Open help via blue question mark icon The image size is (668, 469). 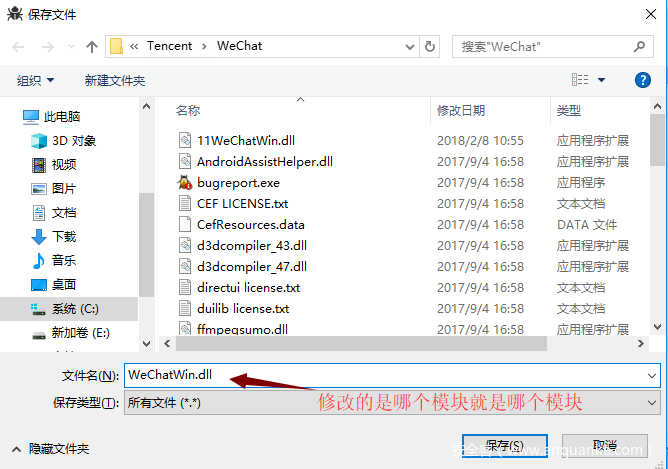pos(642,80)
